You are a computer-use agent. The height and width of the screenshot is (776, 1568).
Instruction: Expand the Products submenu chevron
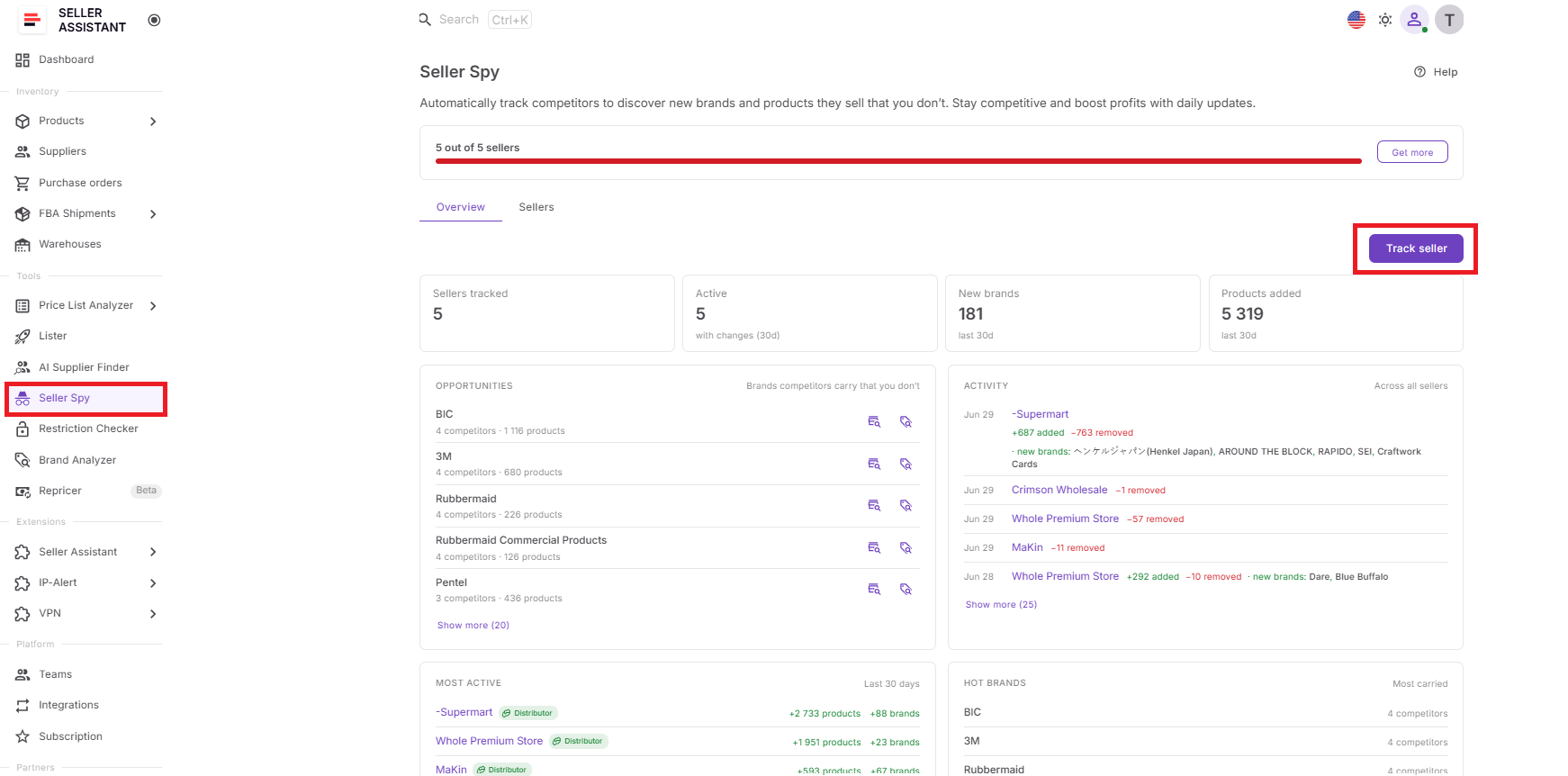tap(153, 122)
